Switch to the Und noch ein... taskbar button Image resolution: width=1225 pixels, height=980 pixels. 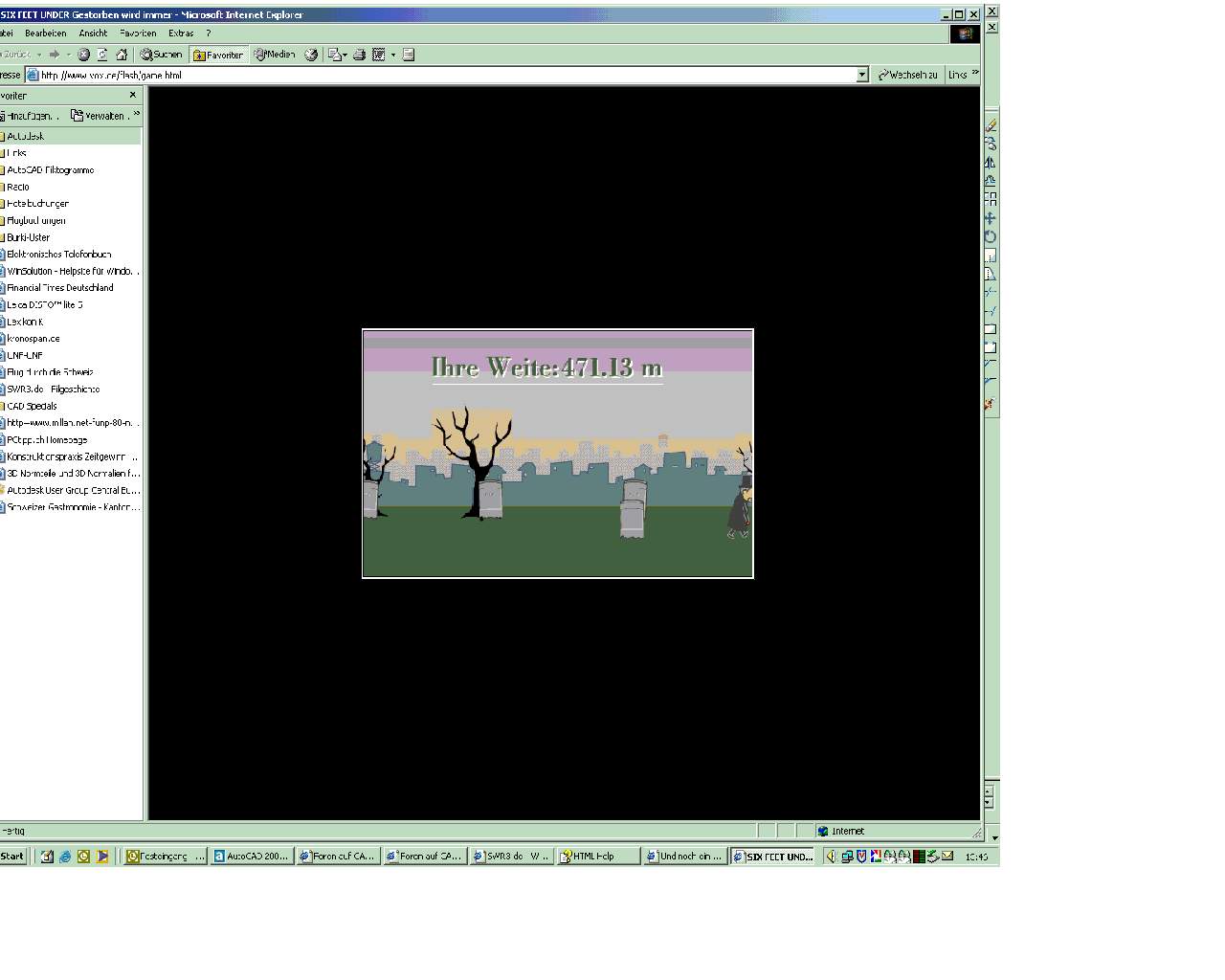(684, 857)
